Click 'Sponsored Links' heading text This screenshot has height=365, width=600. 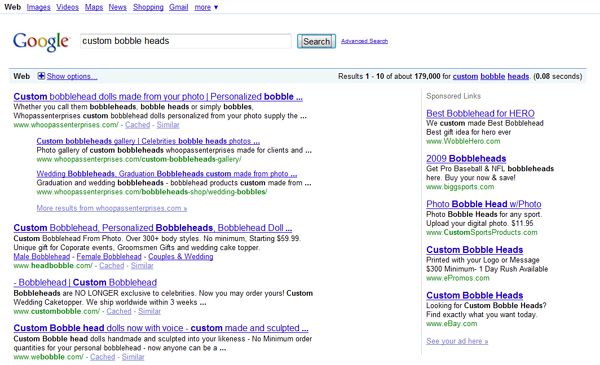point(453,96)
